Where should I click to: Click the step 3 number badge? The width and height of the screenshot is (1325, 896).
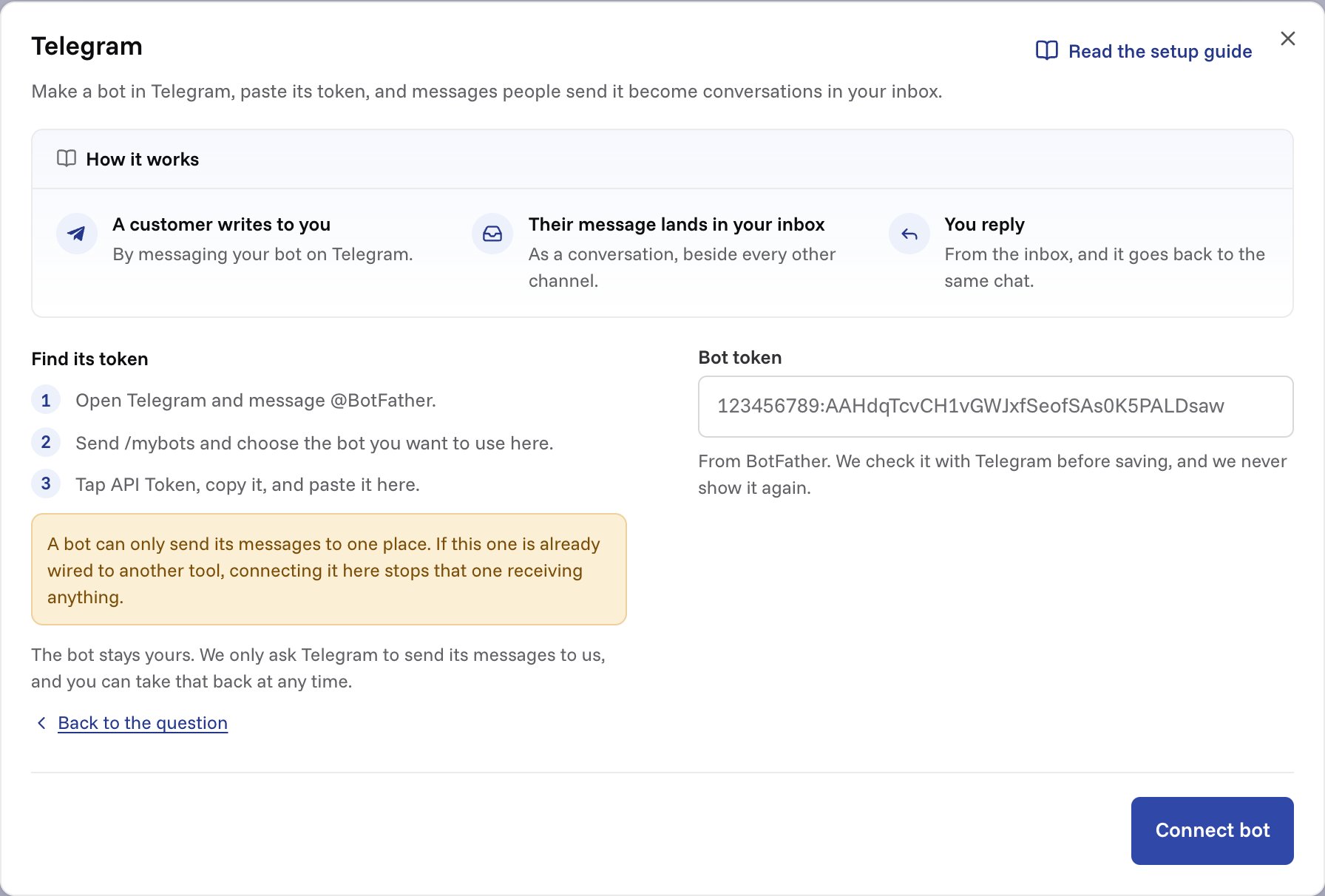click(x=46, y=484)
